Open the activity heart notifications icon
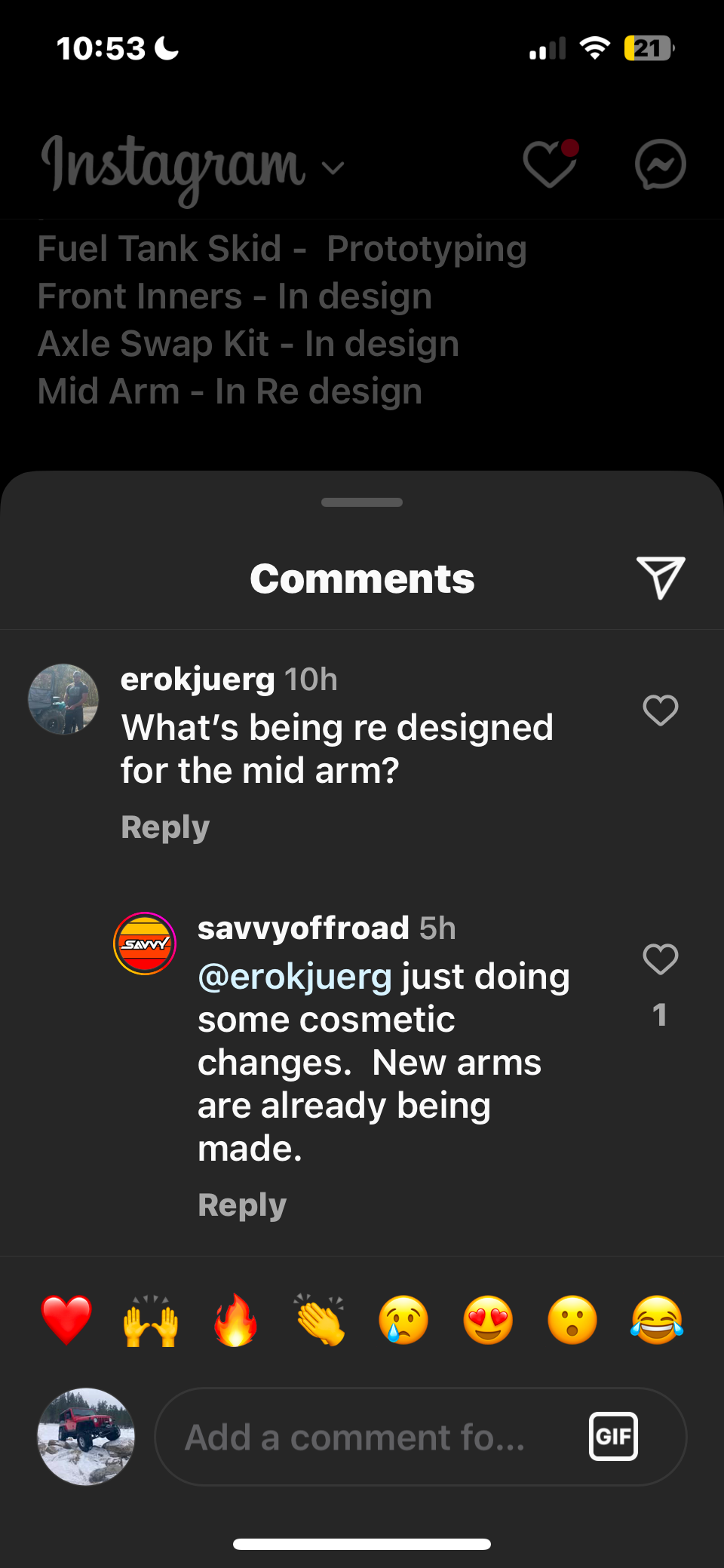This screenshot has height=1568, width=724. click(x=550, y=164)
